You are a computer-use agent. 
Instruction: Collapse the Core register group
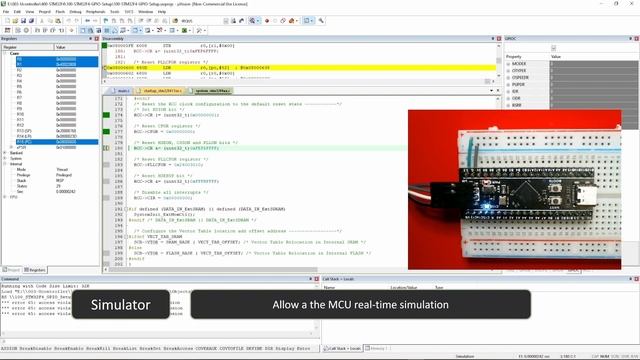[x=5, y=53]
